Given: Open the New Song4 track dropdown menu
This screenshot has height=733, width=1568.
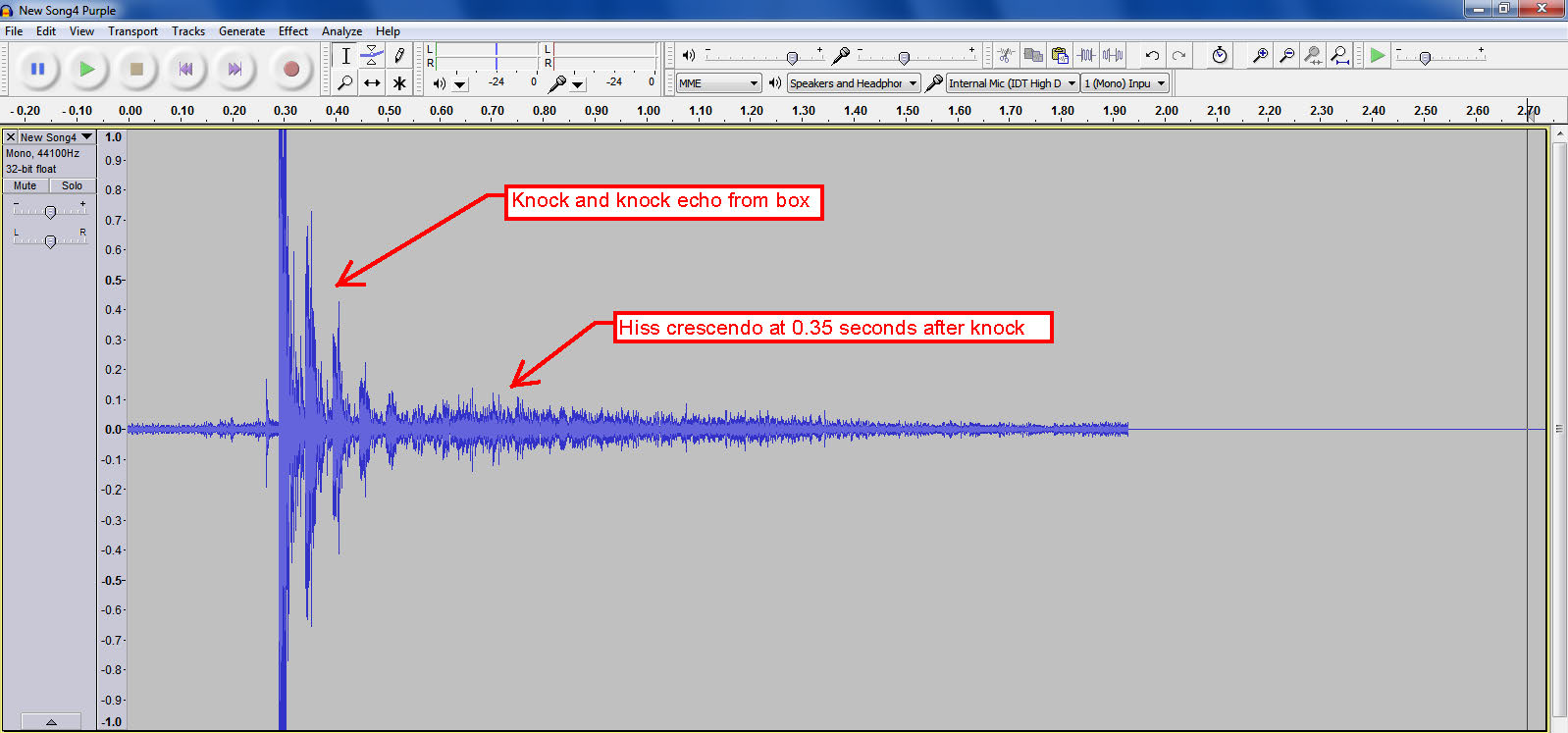Looking at the screenshot, I should click(57, 137).
